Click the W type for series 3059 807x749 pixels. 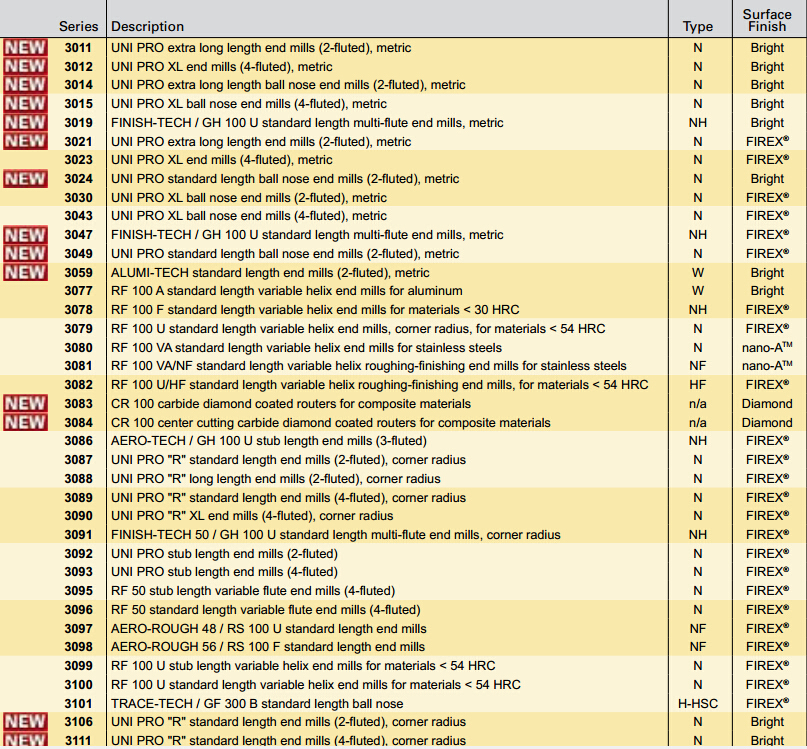698,273
